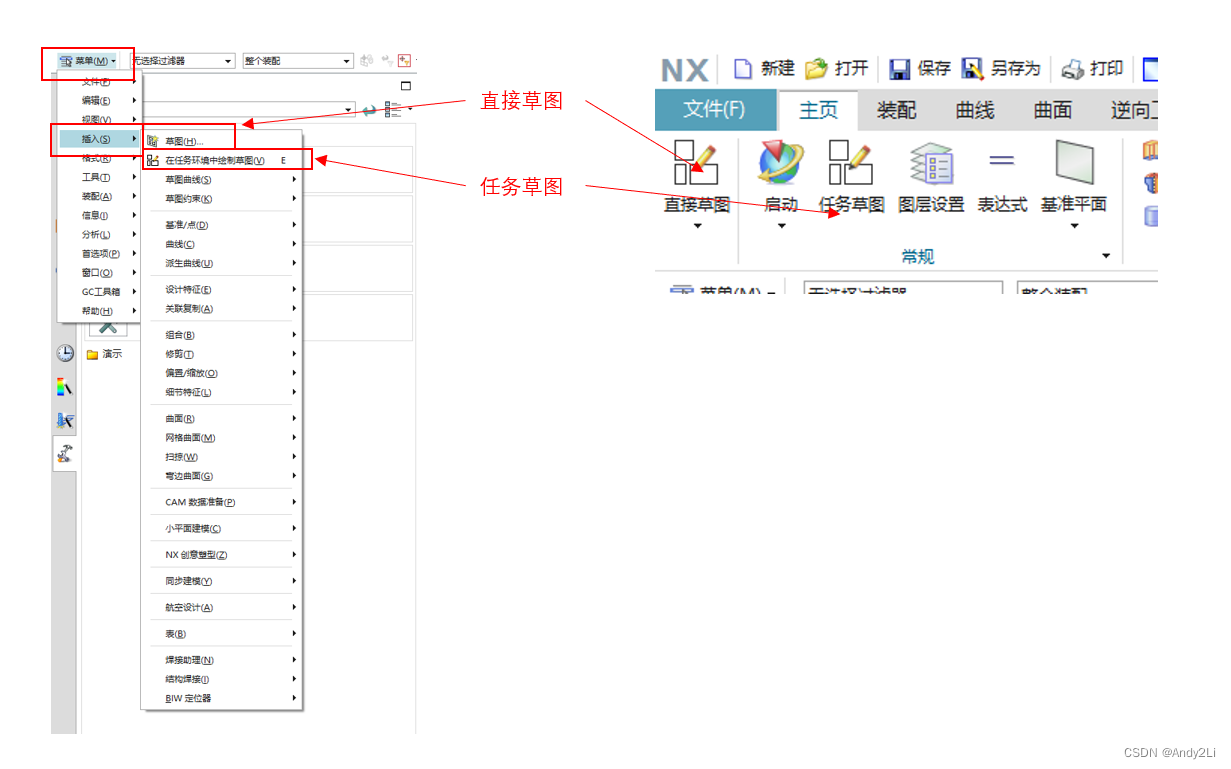Click the 启动 launch globe icon
This screenshot has height=769, width=1231.
(781, 163)
